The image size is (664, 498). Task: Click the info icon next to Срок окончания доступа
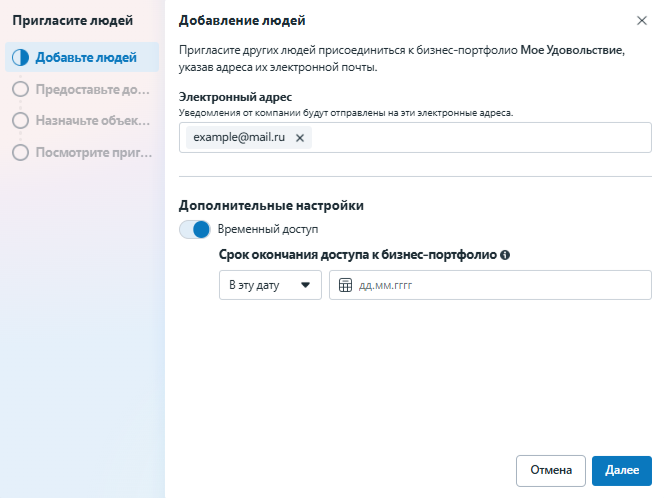505,254
